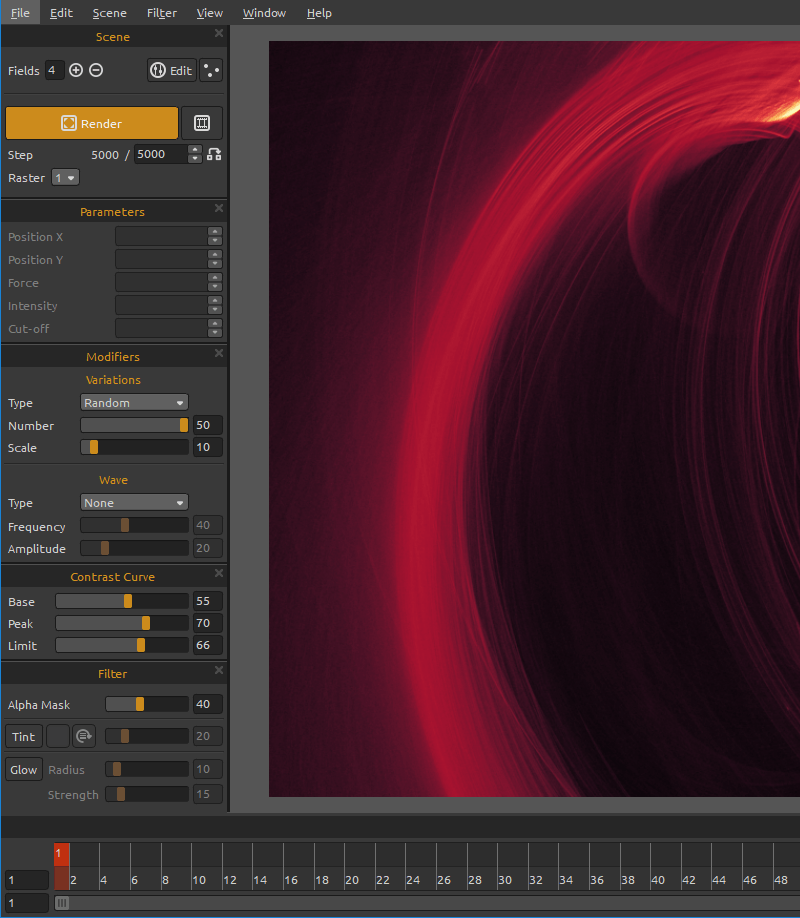This screenshot has width=800, height=918.
Task: Click the Tint color swatch
Action: coord(58,736)
